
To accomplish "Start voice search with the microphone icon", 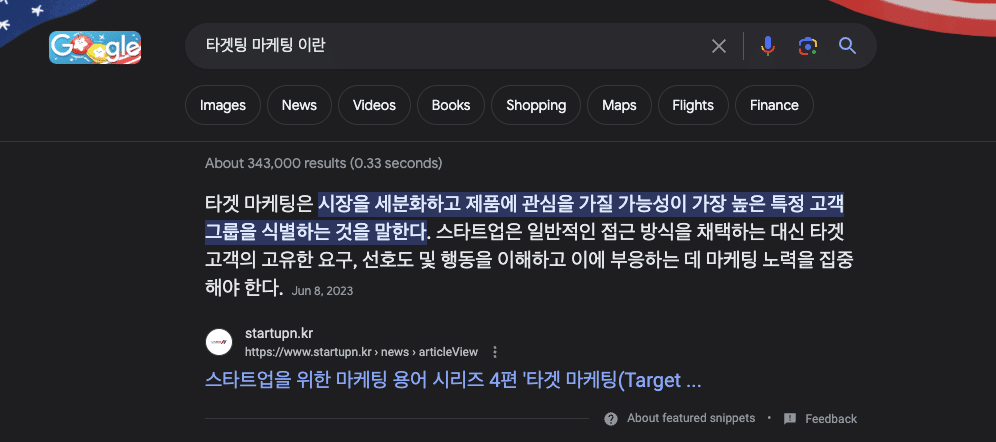I will pos(768,46).
